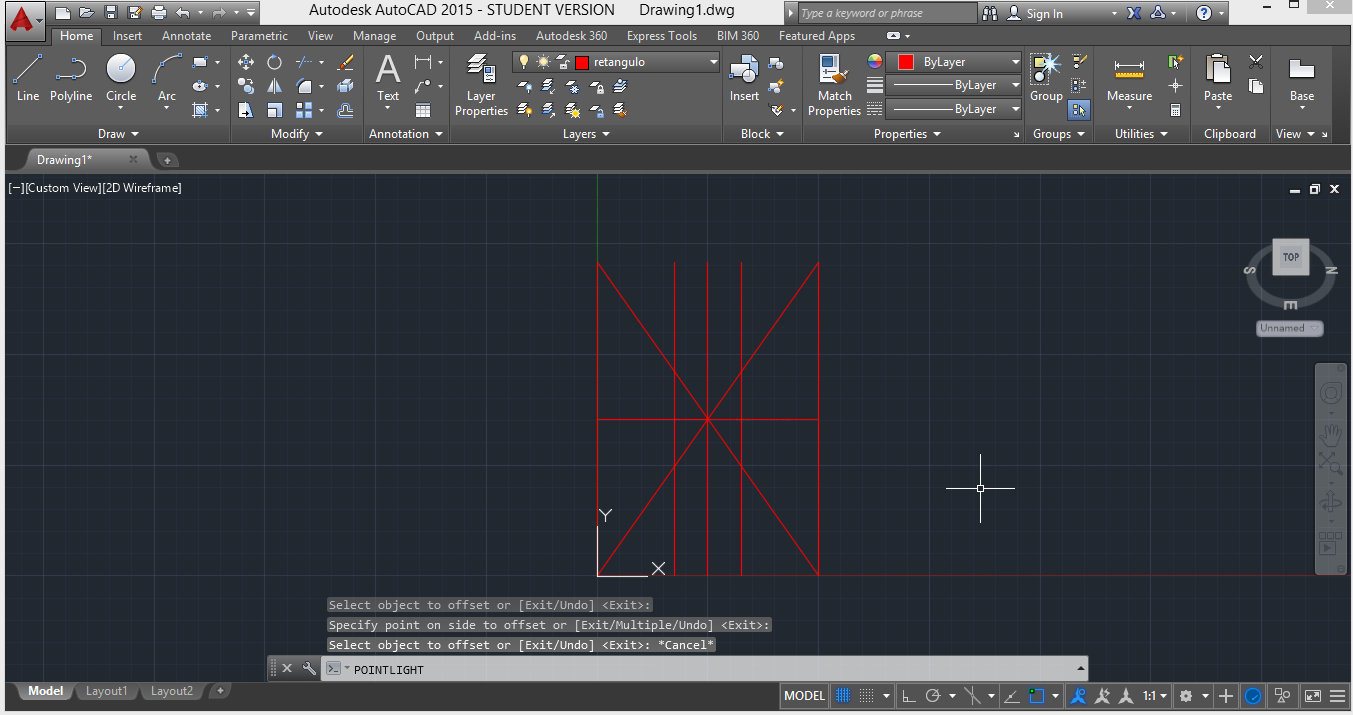Toggle object snap tracking in status bar
The height and width of the screenshot is (715, 1353).
(x=1012, y=696)
